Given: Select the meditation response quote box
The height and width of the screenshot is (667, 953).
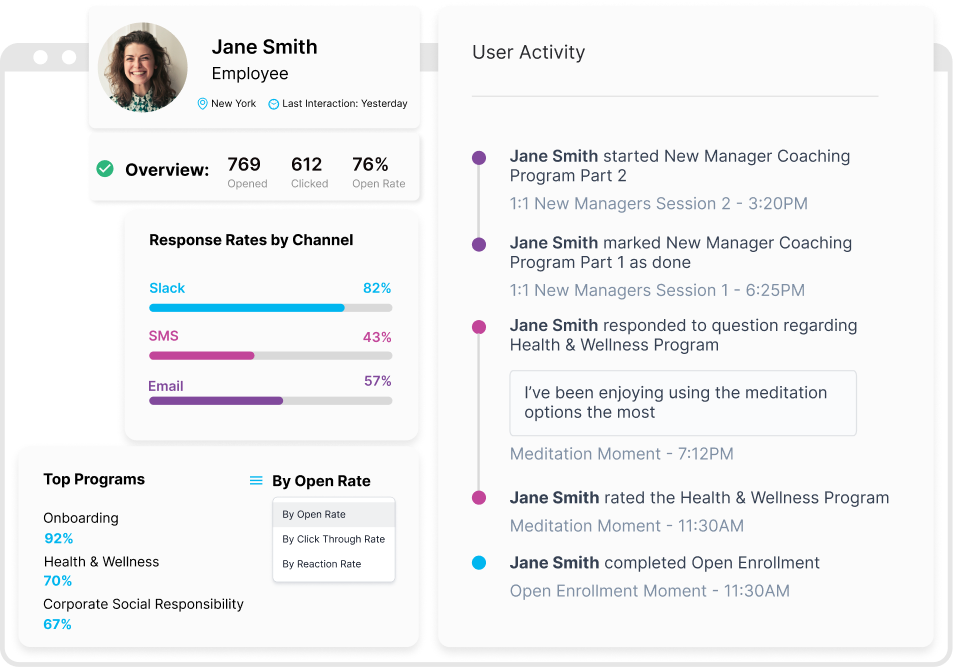Looking at the screenshot, I should pos(683,403).
